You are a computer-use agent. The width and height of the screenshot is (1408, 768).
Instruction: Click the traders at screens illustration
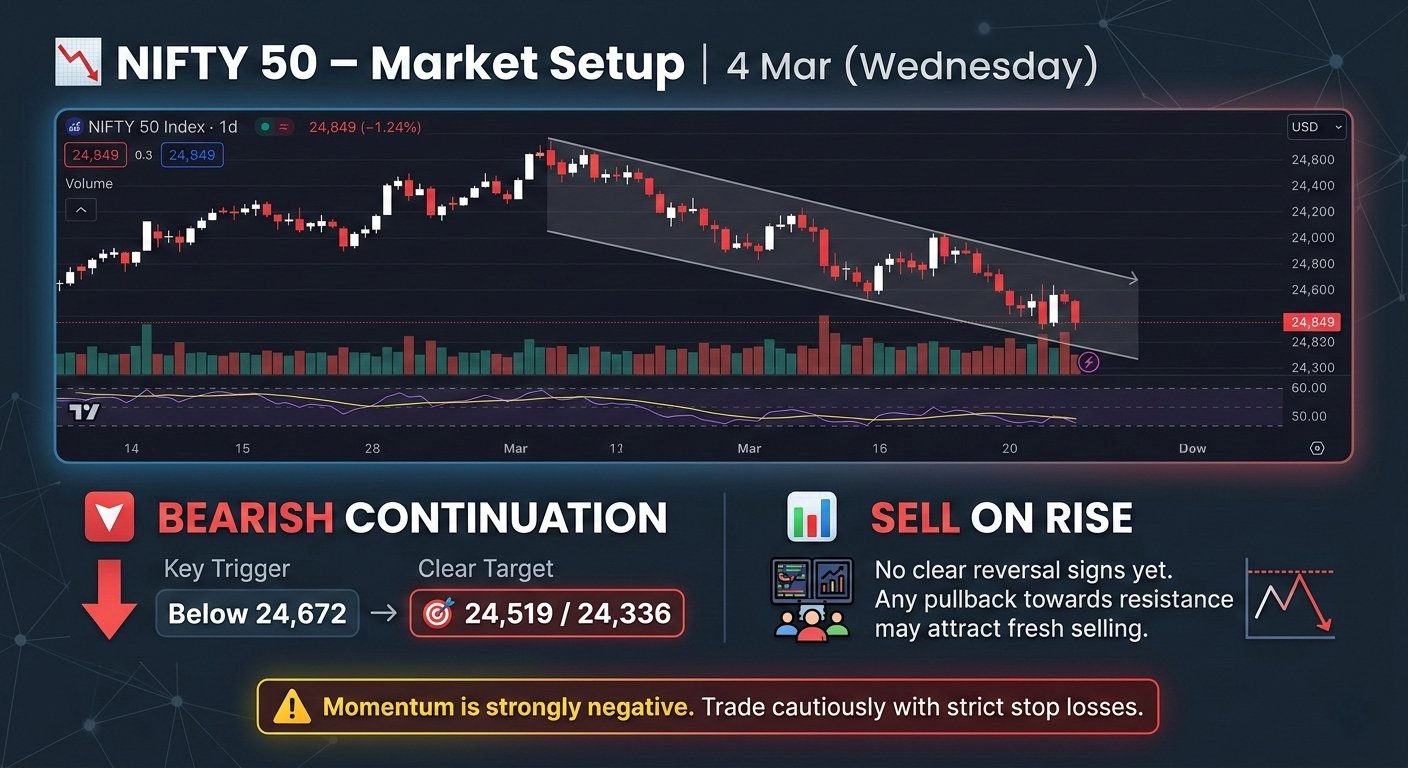(811, 599)
